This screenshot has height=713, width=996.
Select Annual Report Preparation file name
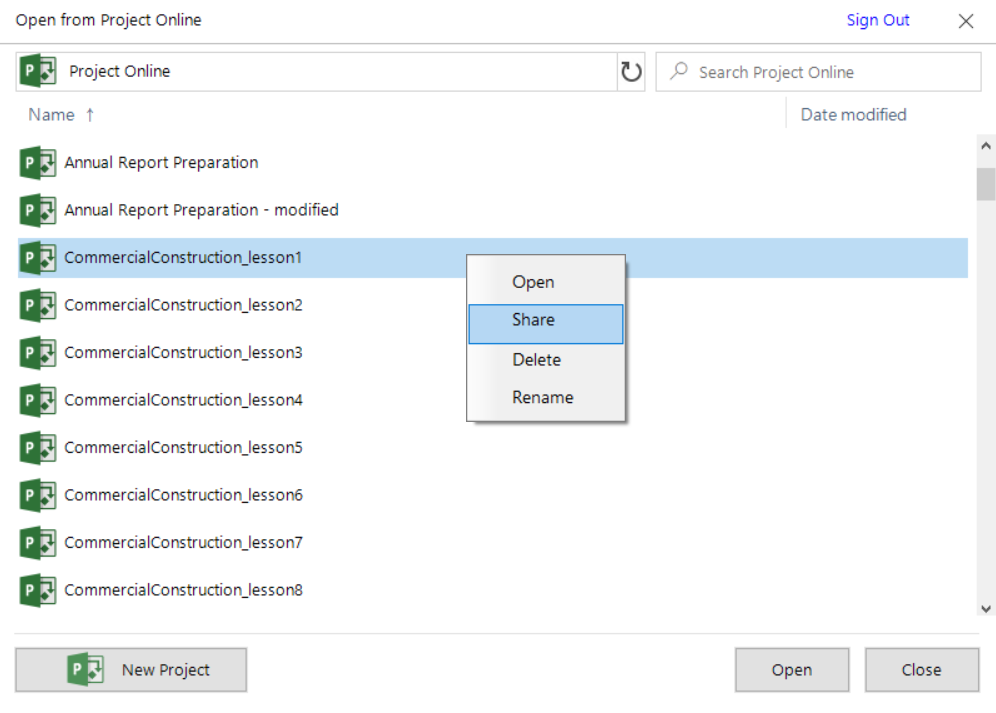click(161, 163)
